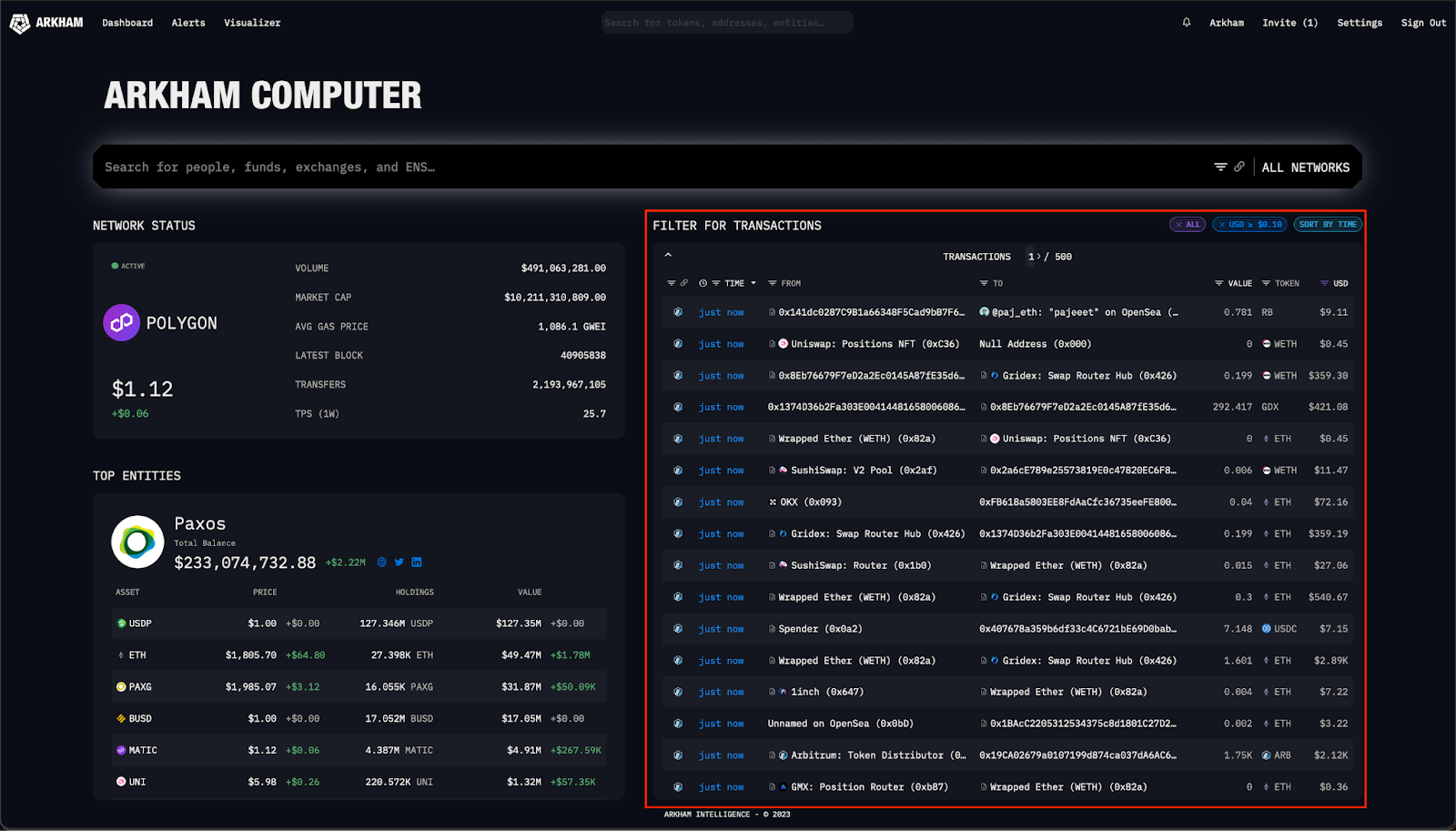The height and width of the screenshot is (831, 1456).
Task: Click the MATIC asset icon
Action: (121, 751)
